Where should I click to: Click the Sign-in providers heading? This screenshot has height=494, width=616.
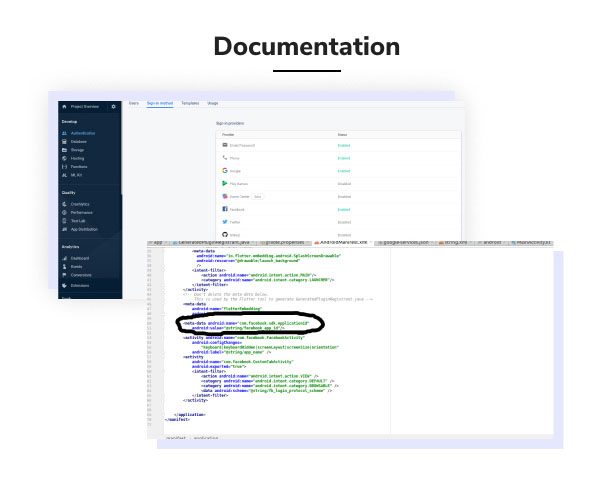point(230,123)
